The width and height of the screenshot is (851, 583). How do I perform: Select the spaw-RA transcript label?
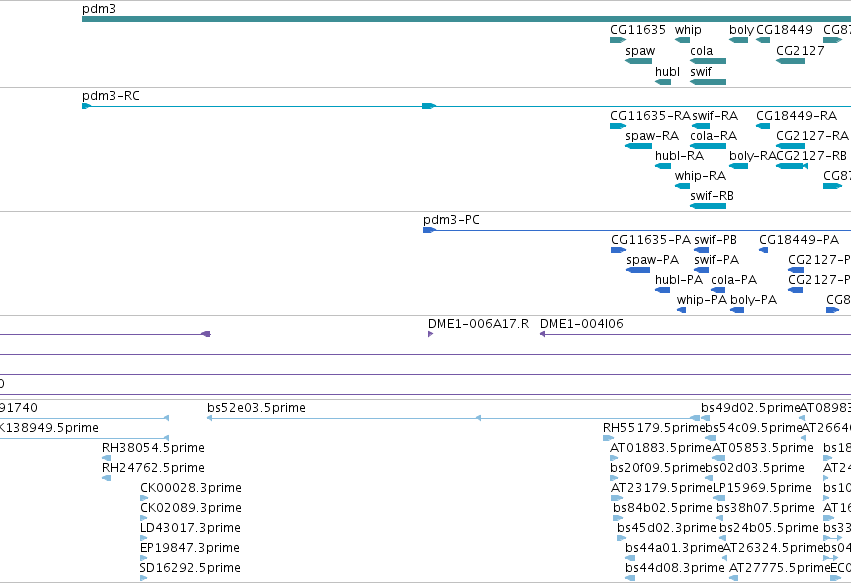tap(652, 136)
